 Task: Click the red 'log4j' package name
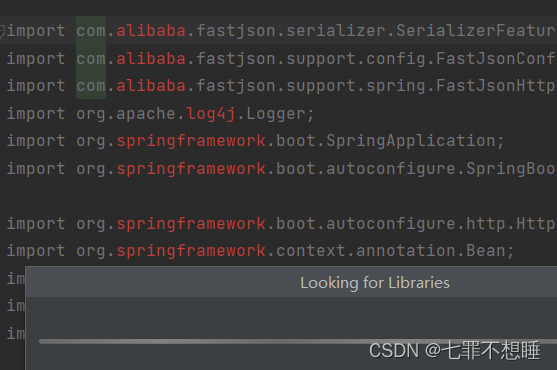click(211, 114)
